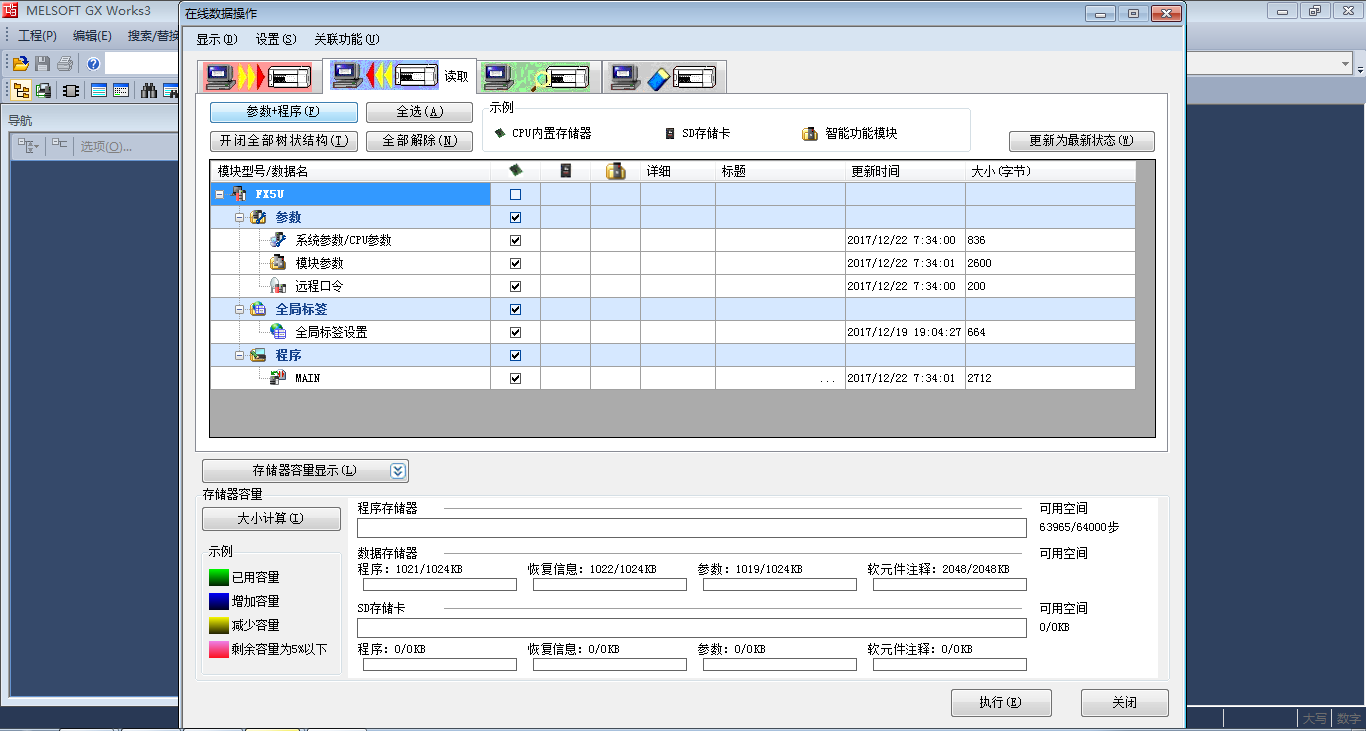Image resolution: width=1366 pixels, height=731 pixels.
Task: Open the 设置(S) menu
Action: pyautogui.click(x=276, y=40)
